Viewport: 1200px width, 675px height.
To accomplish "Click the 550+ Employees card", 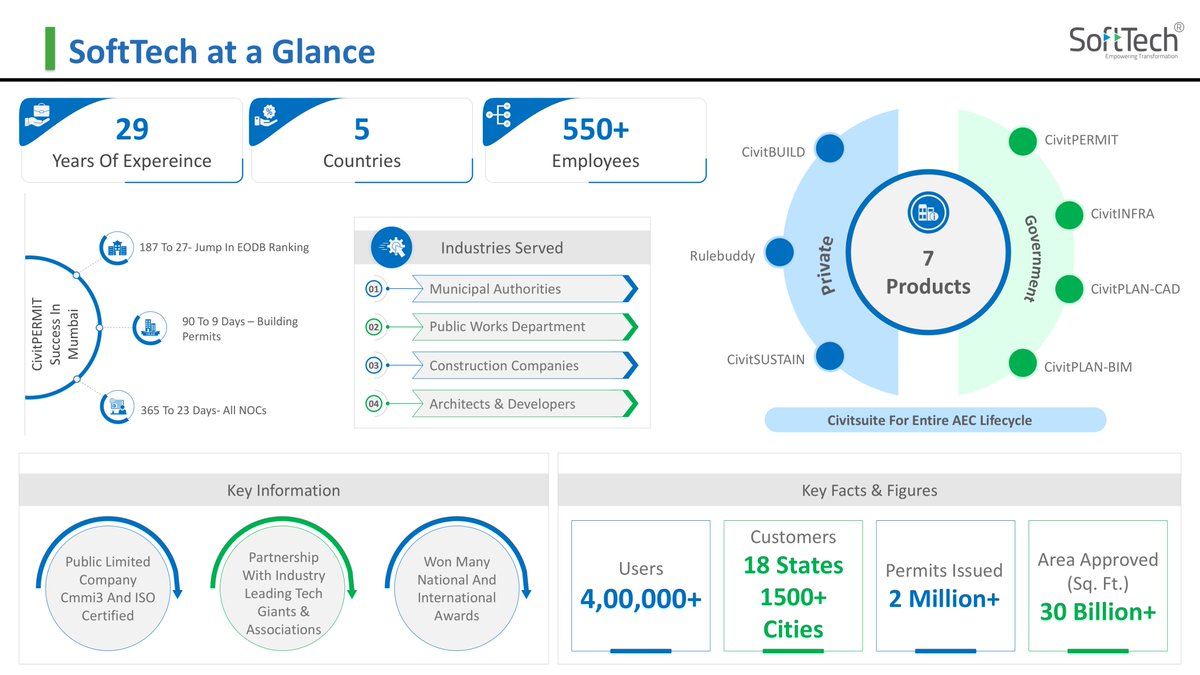I will [x=596, y=140].
